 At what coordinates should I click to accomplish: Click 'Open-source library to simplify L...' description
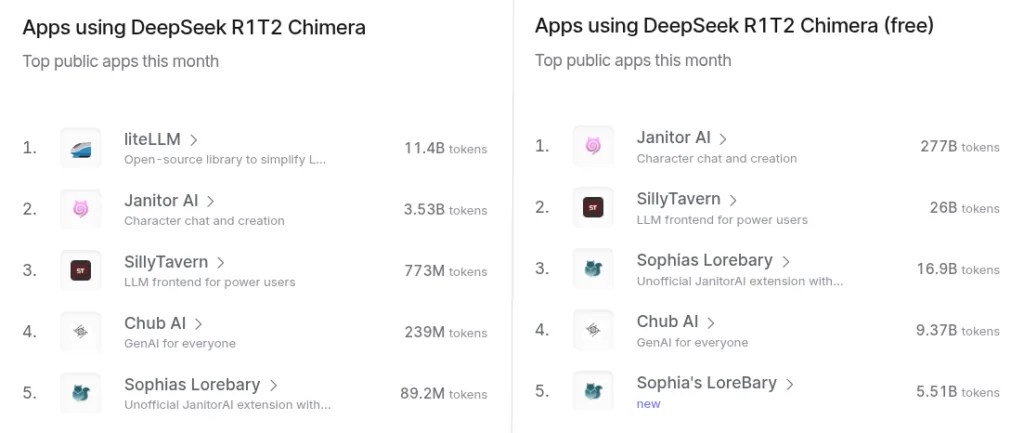tap(225, 159)
